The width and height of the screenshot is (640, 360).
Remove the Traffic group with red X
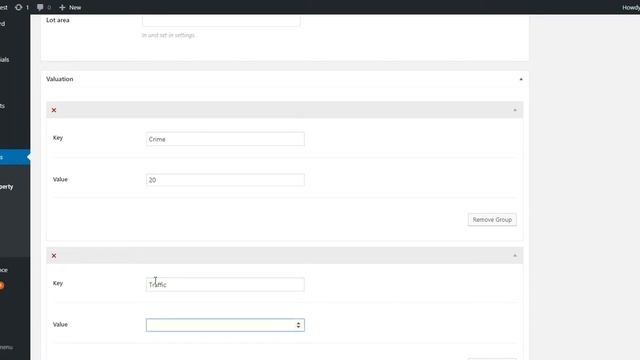pyautogui.click(x=54, y=256)
